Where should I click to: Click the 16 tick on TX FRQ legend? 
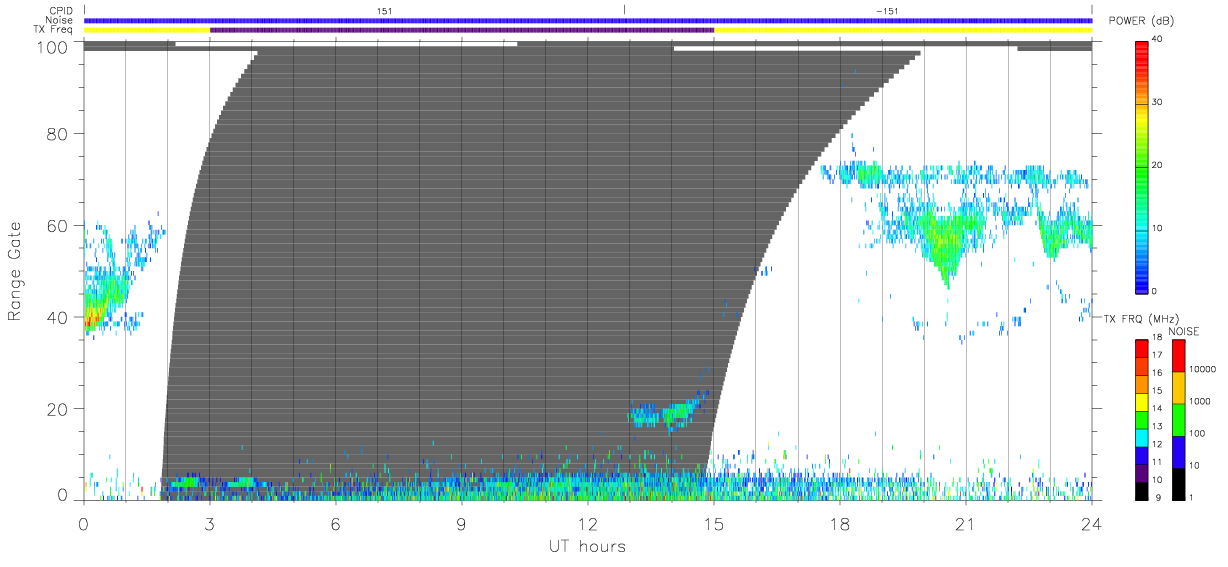1157,374
